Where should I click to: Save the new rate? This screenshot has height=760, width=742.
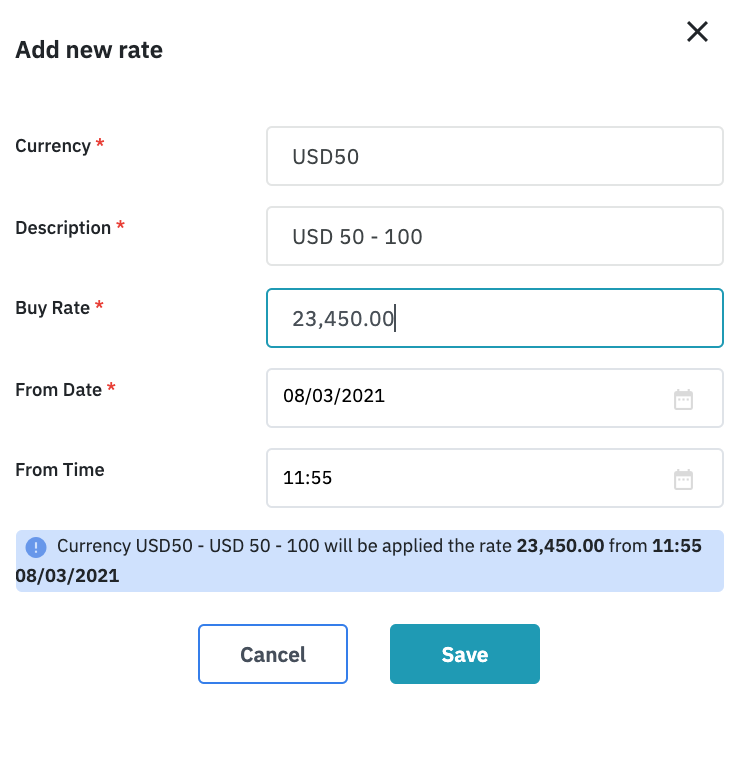click(x=464, y=654)
